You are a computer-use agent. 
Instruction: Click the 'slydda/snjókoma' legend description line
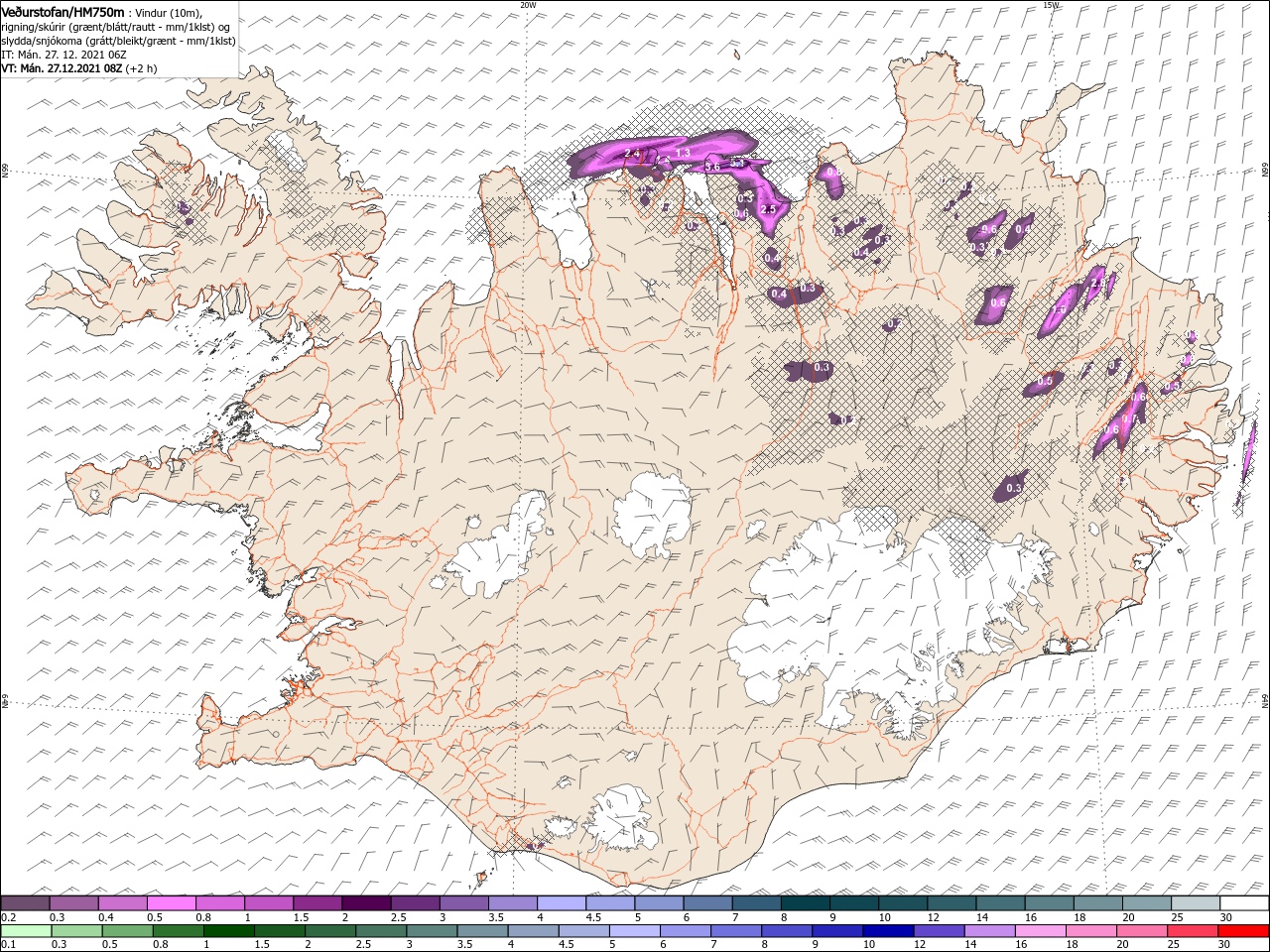[118, 41]
